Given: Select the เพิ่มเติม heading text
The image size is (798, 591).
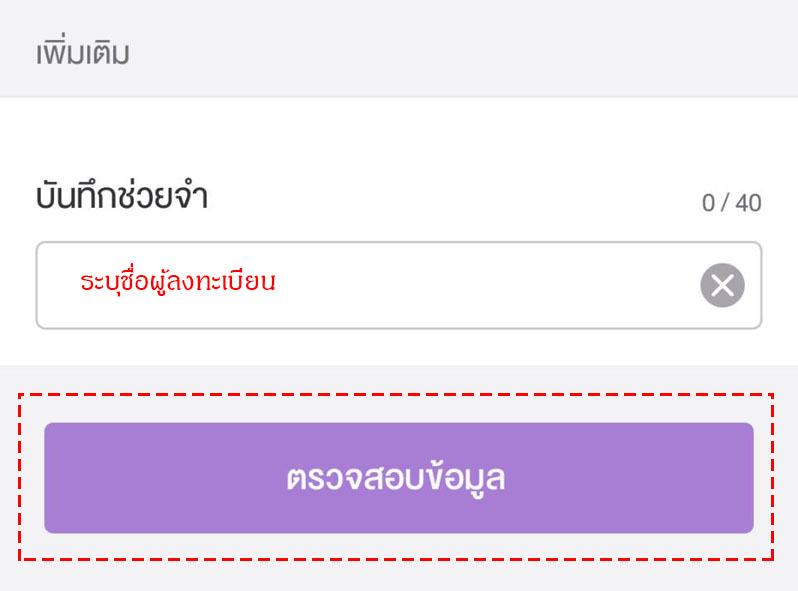Looking at the screenshot, I should point(83,52).
